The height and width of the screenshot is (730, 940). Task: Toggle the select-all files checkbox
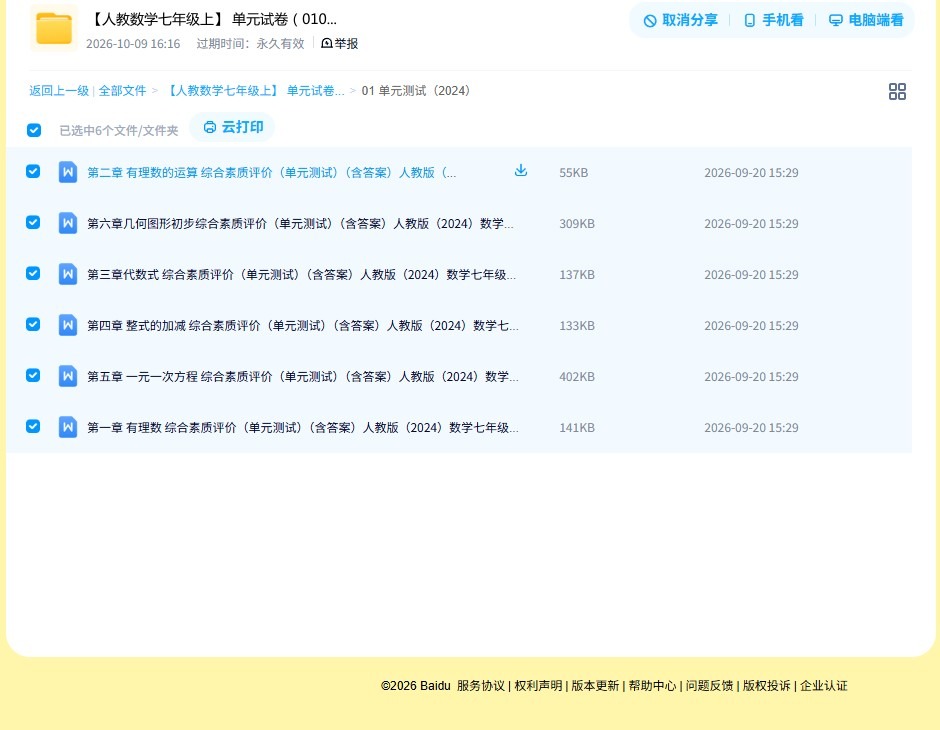pyautogui.click(x=34, y=130)
